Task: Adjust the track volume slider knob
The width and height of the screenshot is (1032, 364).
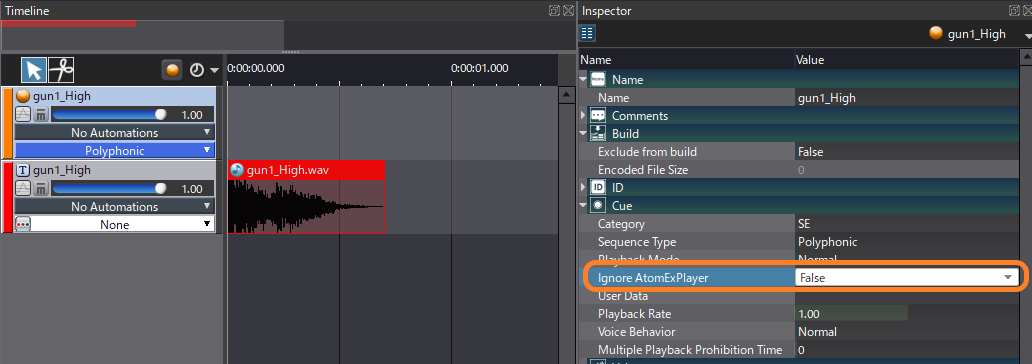Action: click(x=161, y=188)
